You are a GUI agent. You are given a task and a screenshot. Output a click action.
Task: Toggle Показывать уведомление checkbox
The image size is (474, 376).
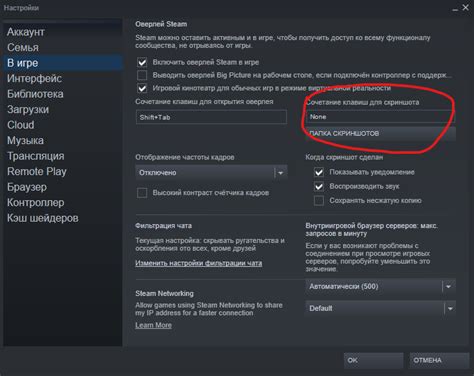click(319, 172)
